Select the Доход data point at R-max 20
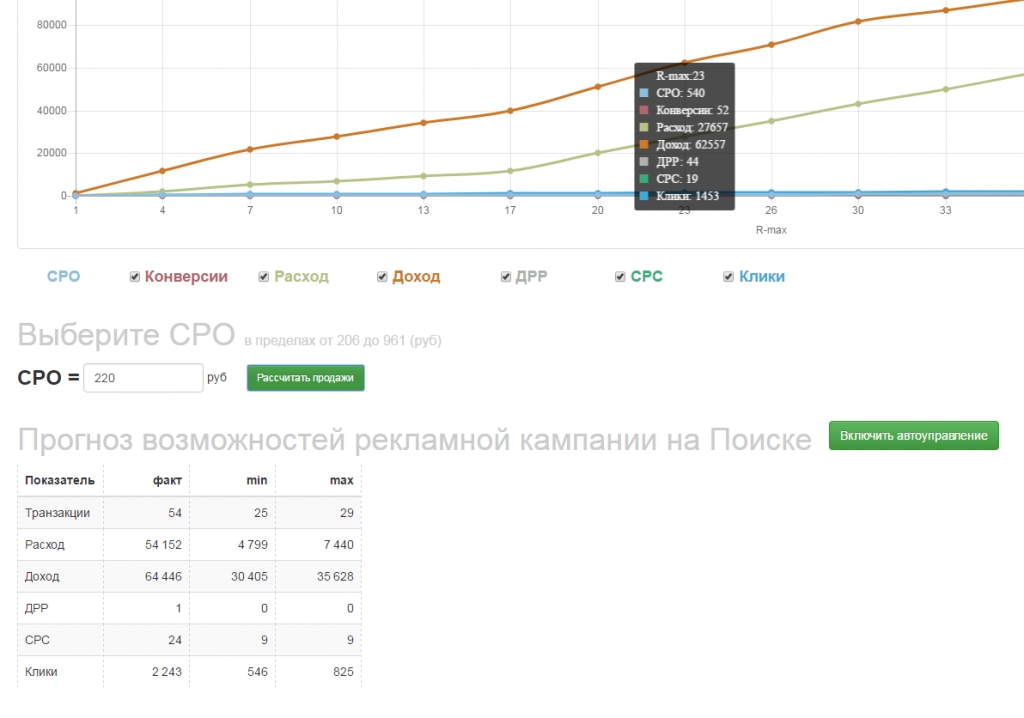Image resolution: width=1024 pixels, height=718 pixels. [x=598, y=87]
